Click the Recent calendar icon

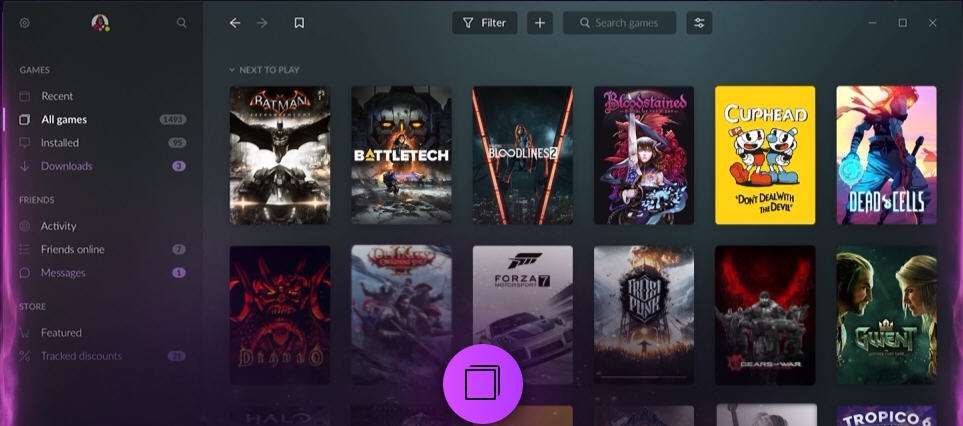point(25,96)
